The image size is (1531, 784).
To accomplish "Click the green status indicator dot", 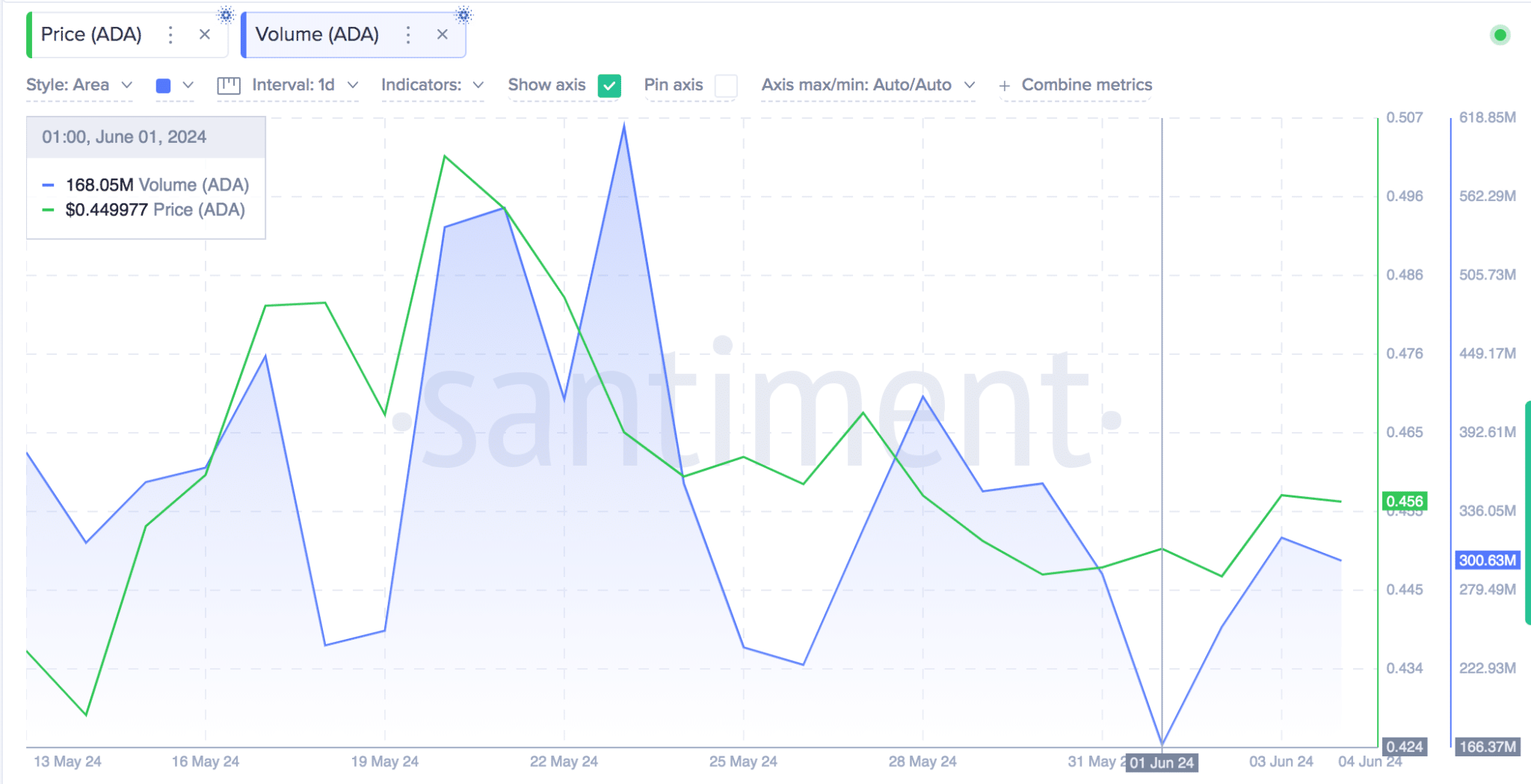I will (x=1500, y=35).
